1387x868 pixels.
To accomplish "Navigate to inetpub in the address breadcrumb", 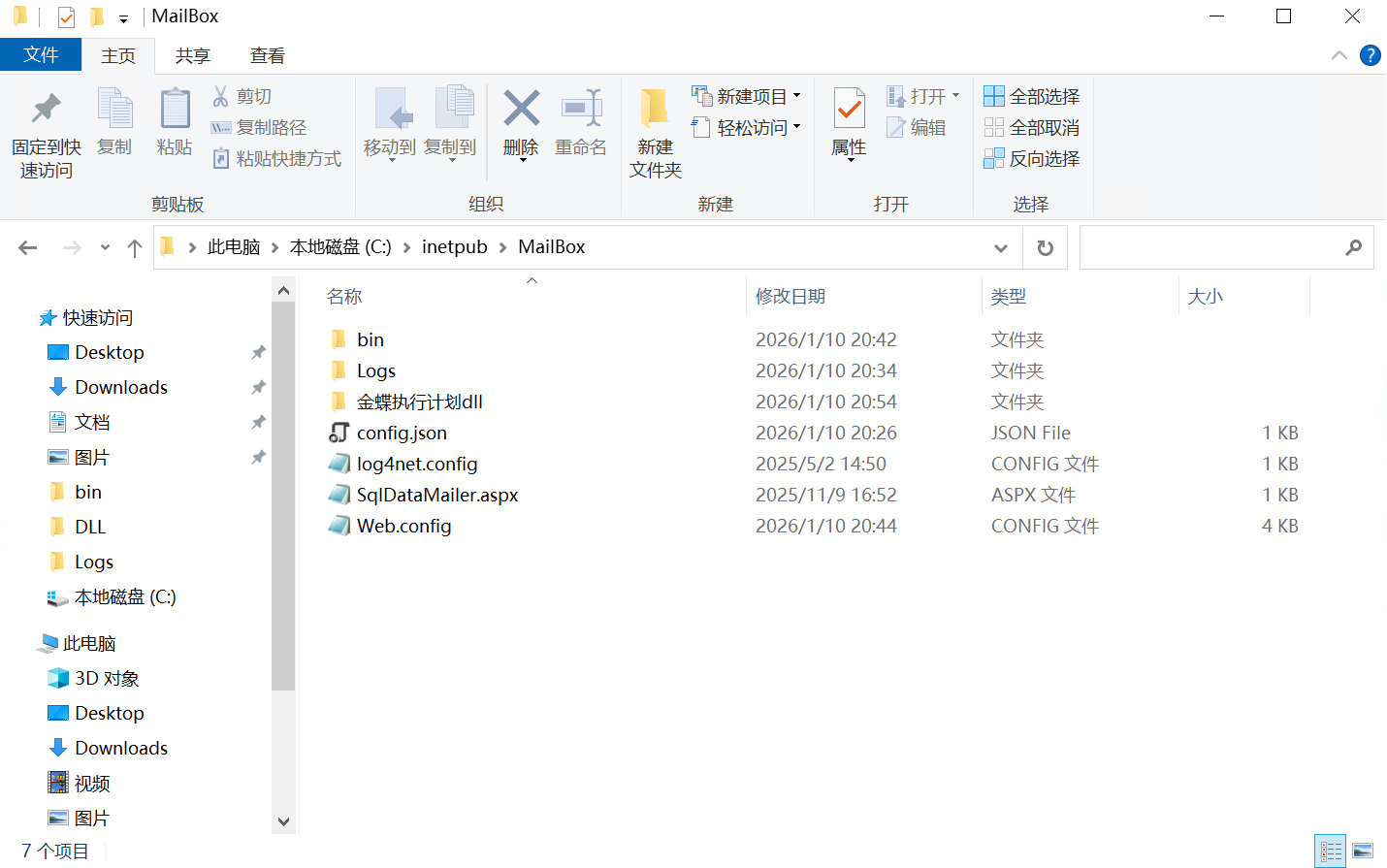I will [454, 247].
